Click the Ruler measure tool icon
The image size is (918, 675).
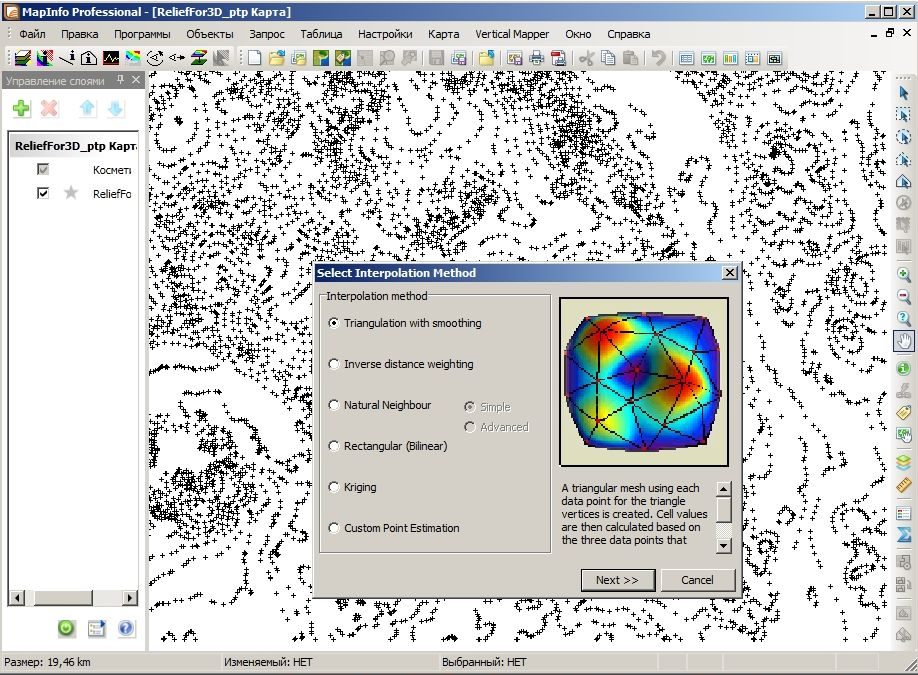[903, 485]
